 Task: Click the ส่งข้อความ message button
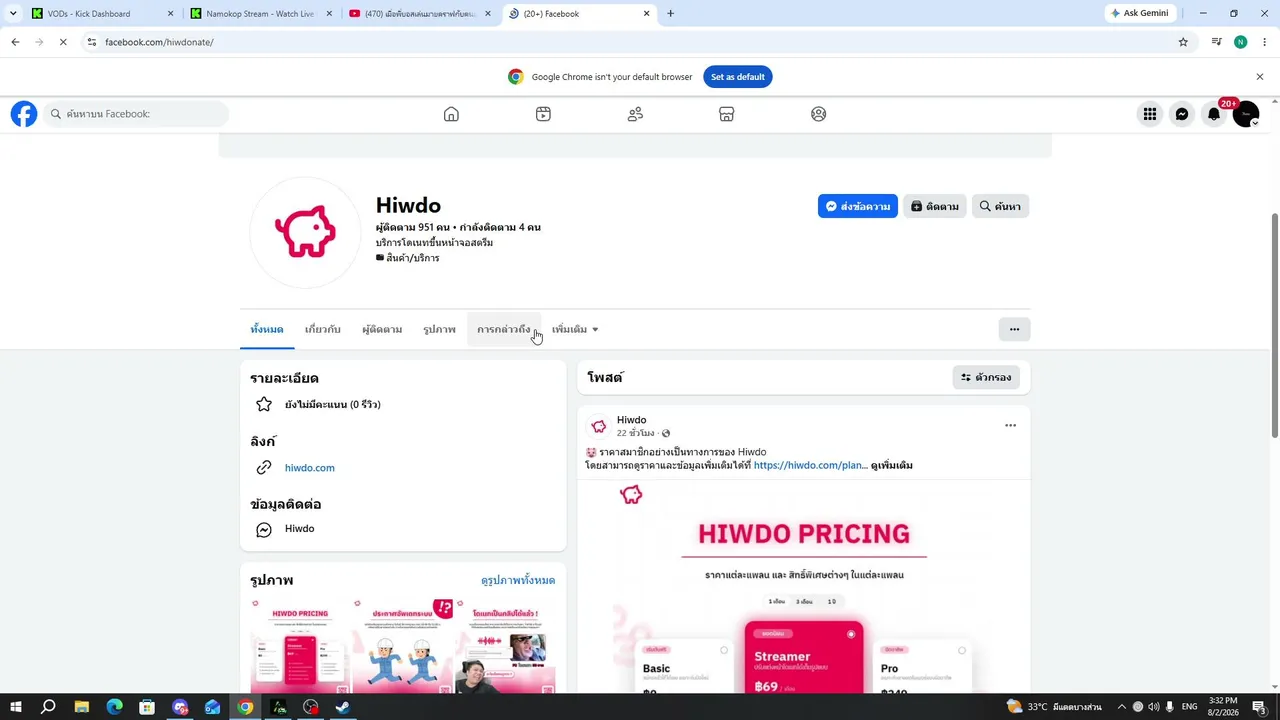858,206
